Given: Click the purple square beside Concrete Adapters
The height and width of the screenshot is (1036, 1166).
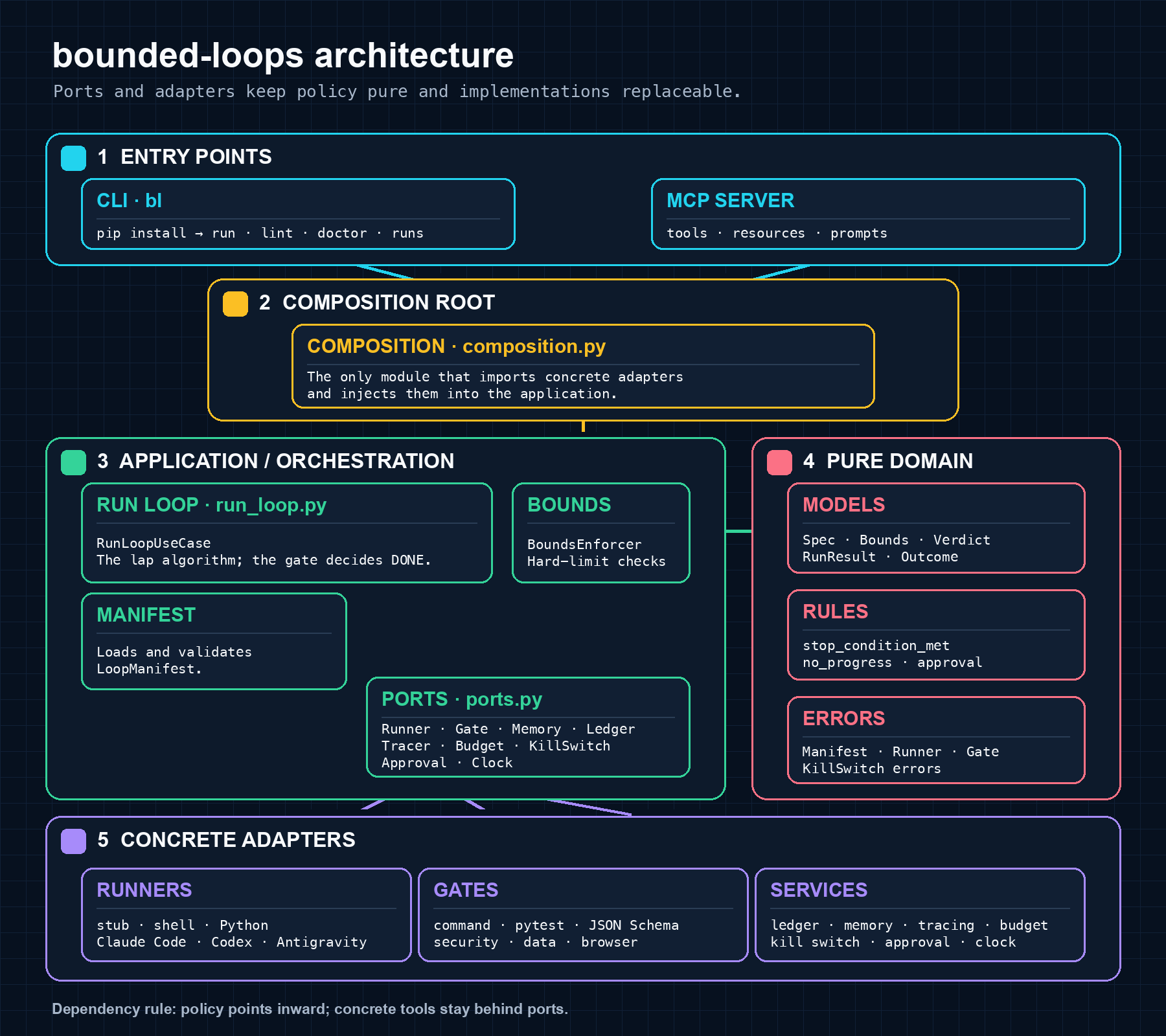Looking at the screenshot, I should click(73, 841).
